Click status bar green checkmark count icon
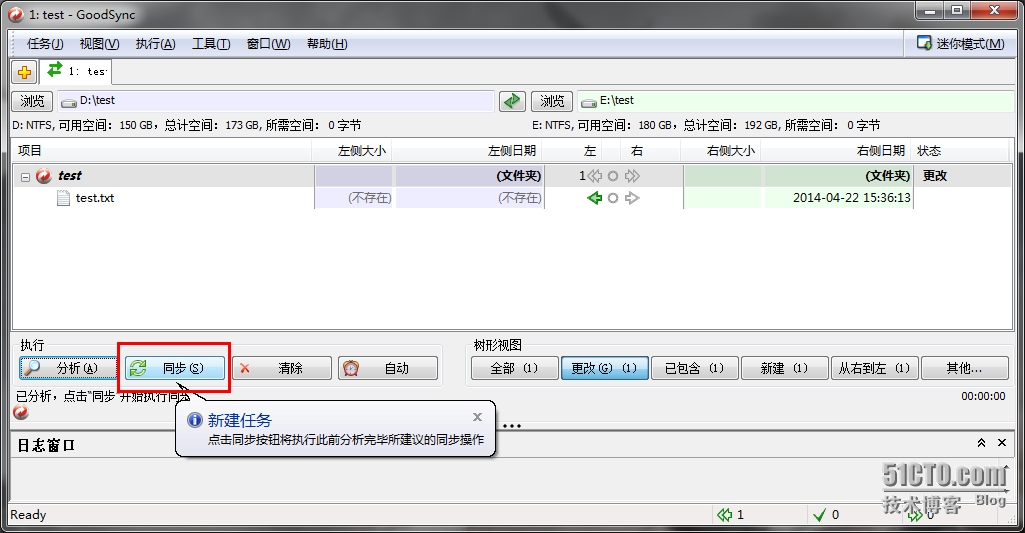1025x533 pixels. tap(819, 515)
